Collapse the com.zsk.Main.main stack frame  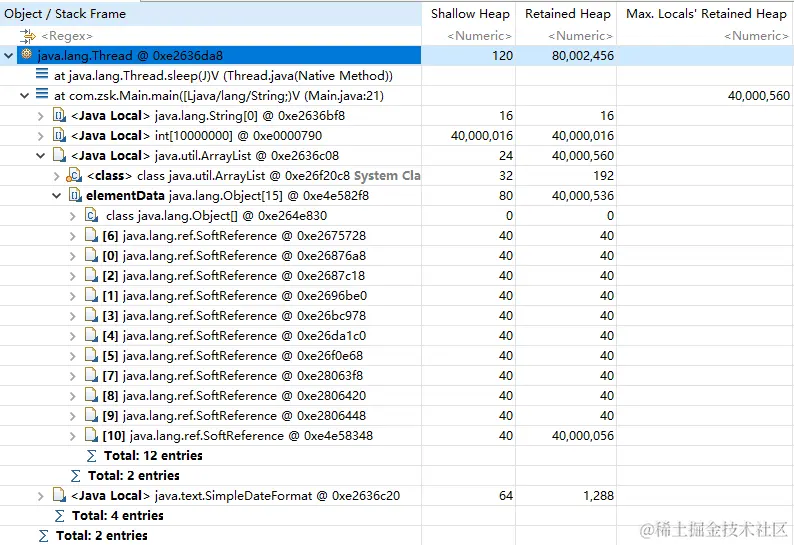[24, 96]
